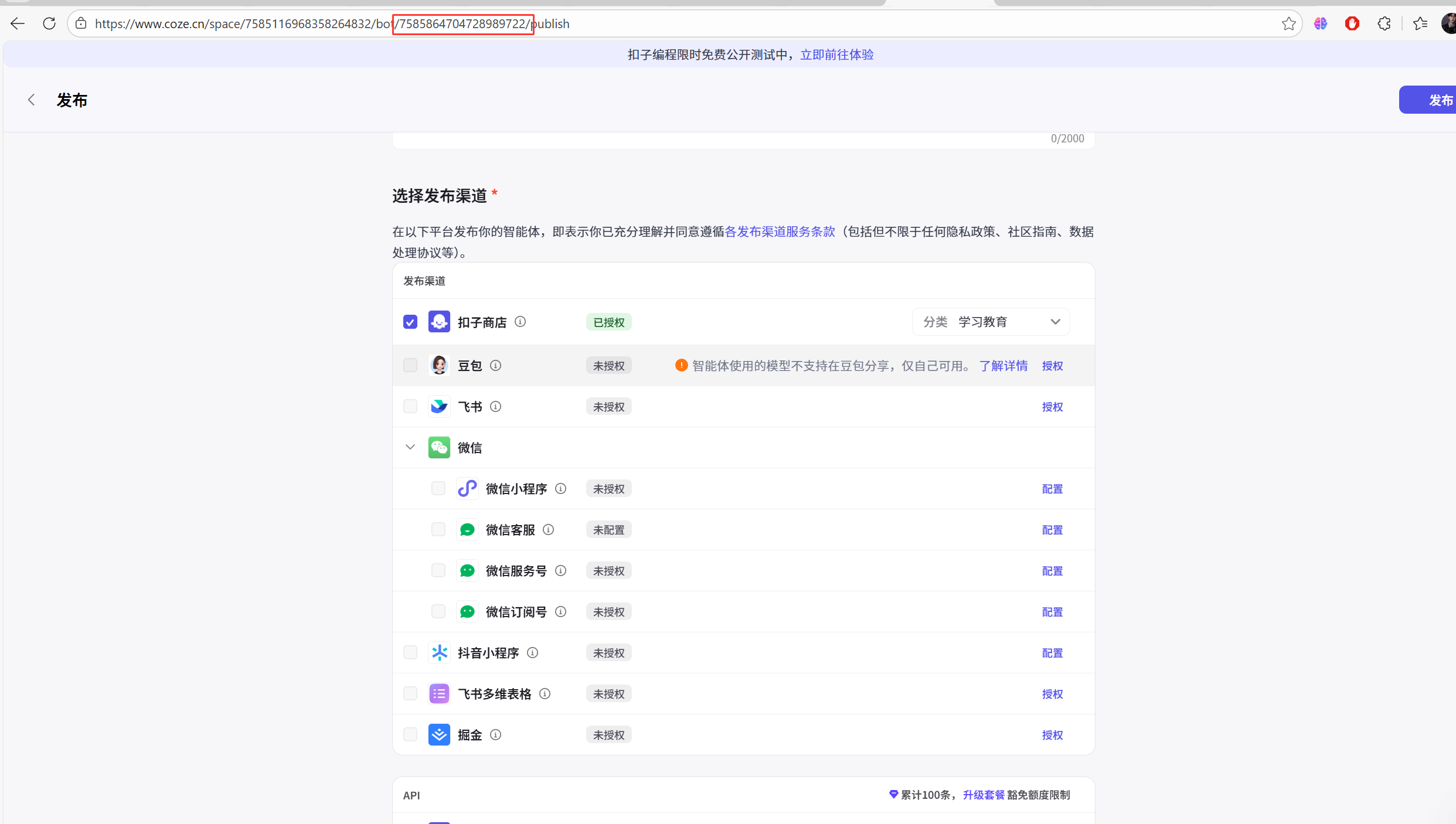This screenshot has height=824, width=1456.
Task: Tick the 飞书 channel checkbox
Action: 410,406
